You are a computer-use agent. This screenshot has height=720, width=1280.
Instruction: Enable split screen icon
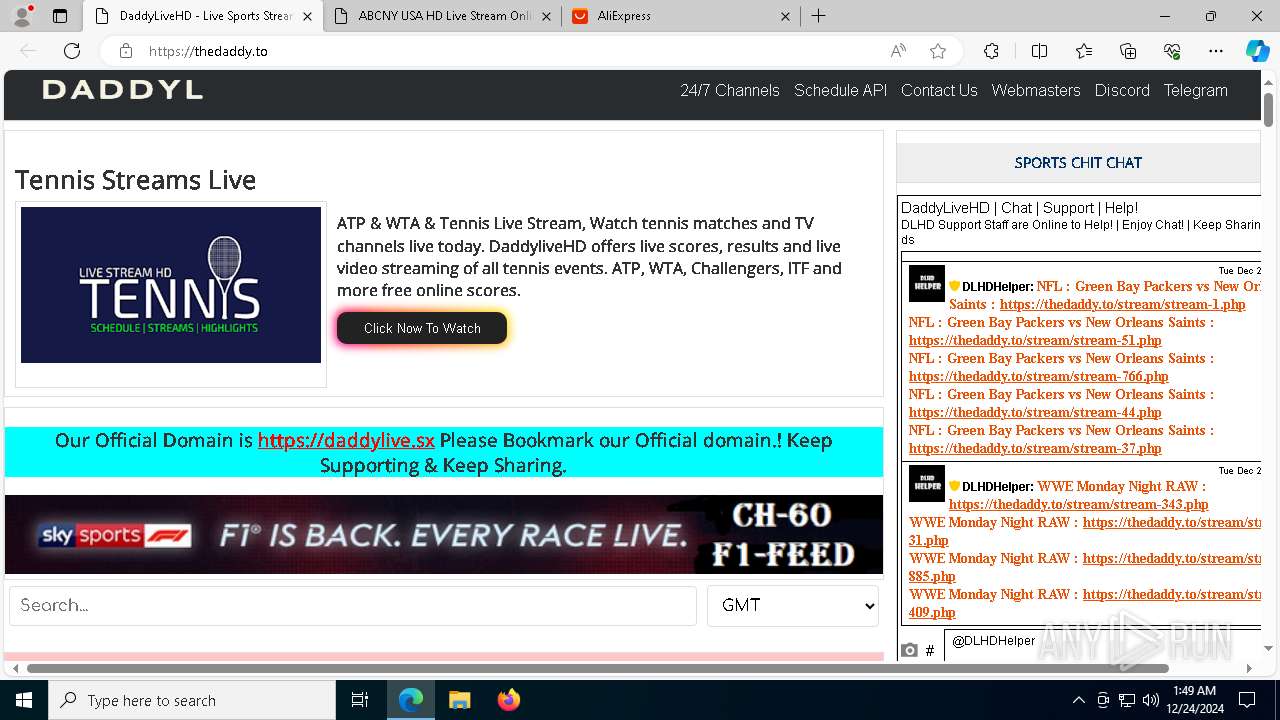click(1039, 51)
